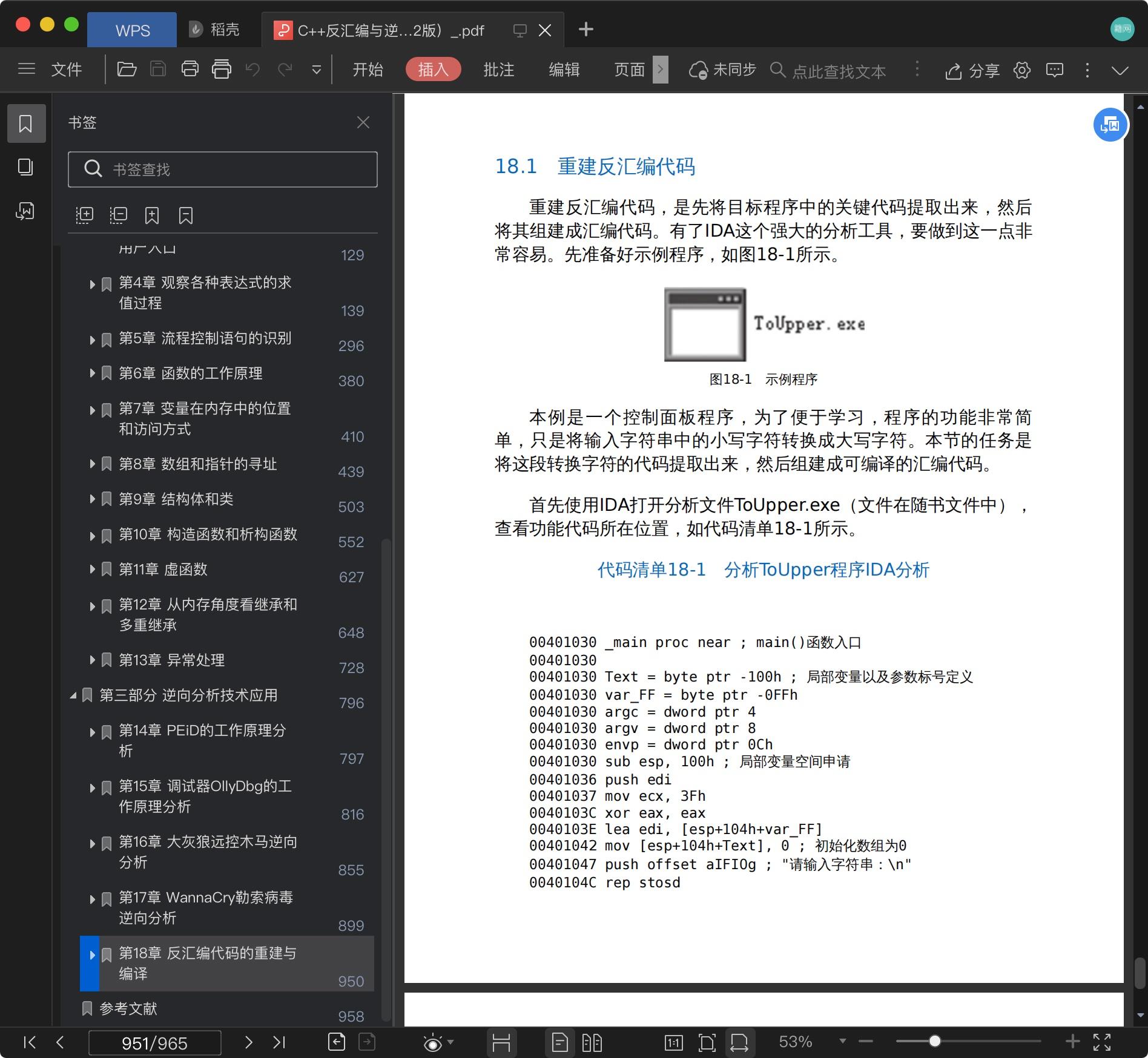Screen dimensions: 1148x1058
Task: Click the print icon
Action: pos(190,69)
